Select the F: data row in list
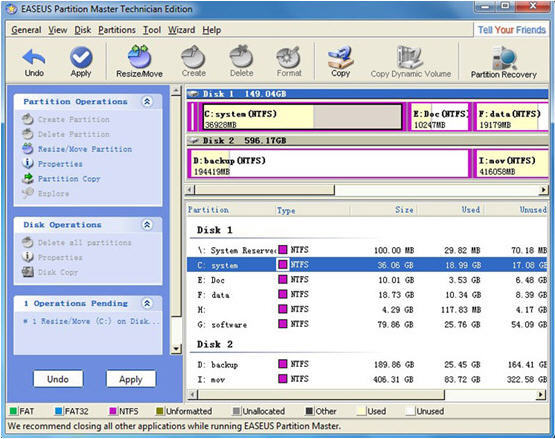Viewport: 555px width, 439px height. [367, 295]
